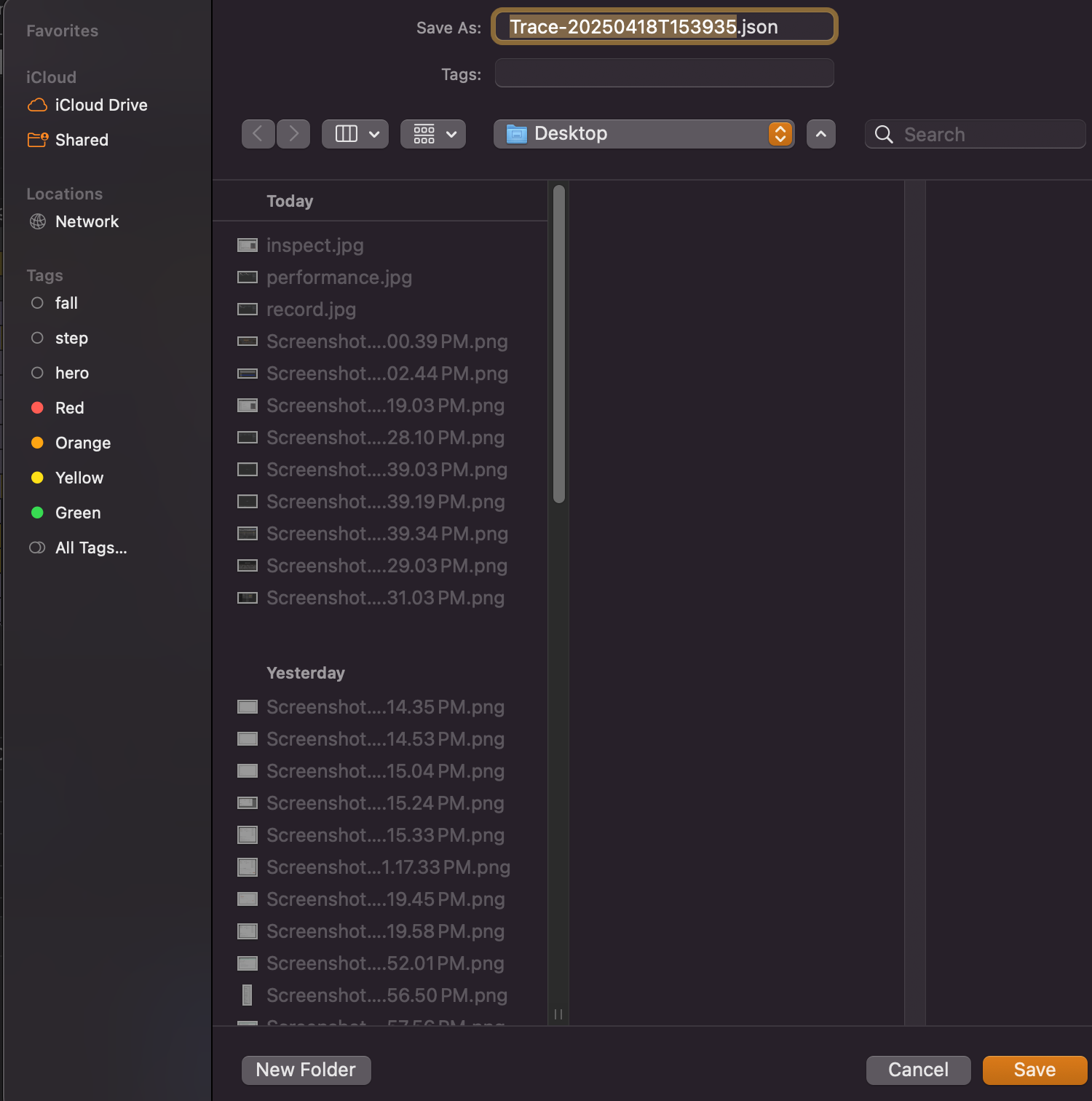Click the iCloud Drive cloud icon
The image size is (1092, 1101).
tap(38, 105)
